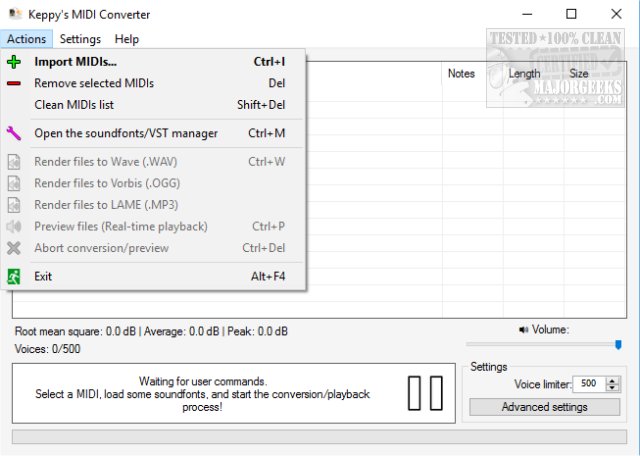Select Abort conversion/preview entry
The height and width of the screenshot is (456, 640).
[153, 248]
